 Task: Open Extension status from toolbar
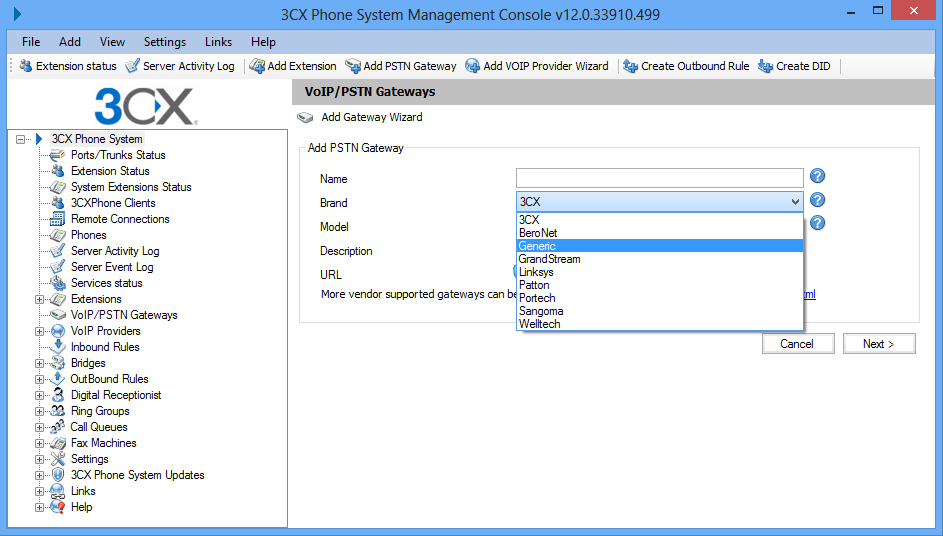(x=67, y=66)
